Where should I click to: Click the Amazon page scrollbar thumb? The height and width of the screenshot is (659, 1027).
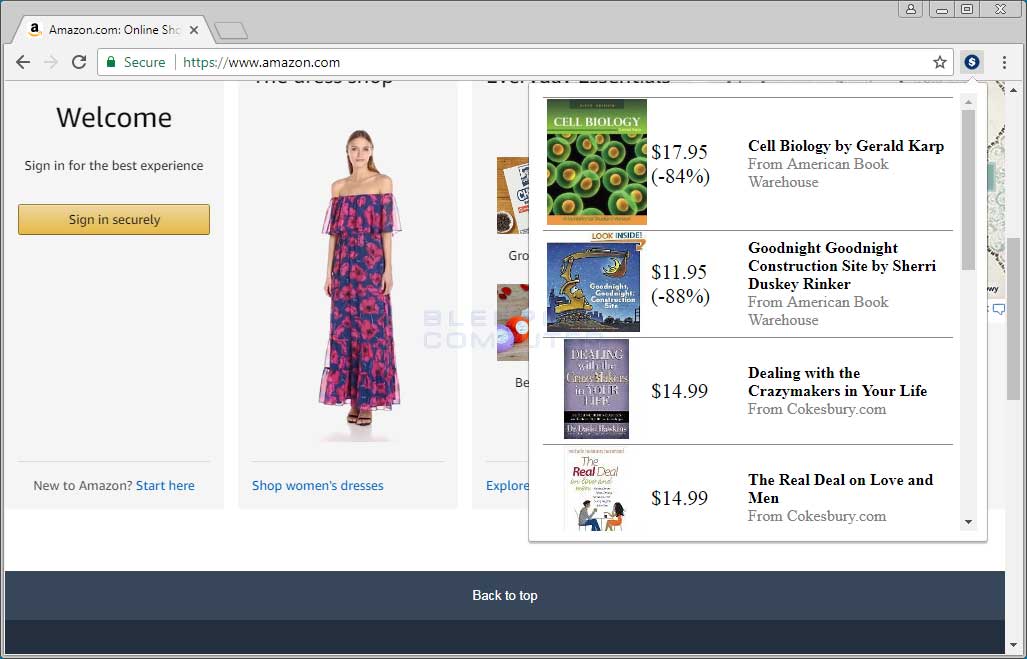pos(1013,318)
